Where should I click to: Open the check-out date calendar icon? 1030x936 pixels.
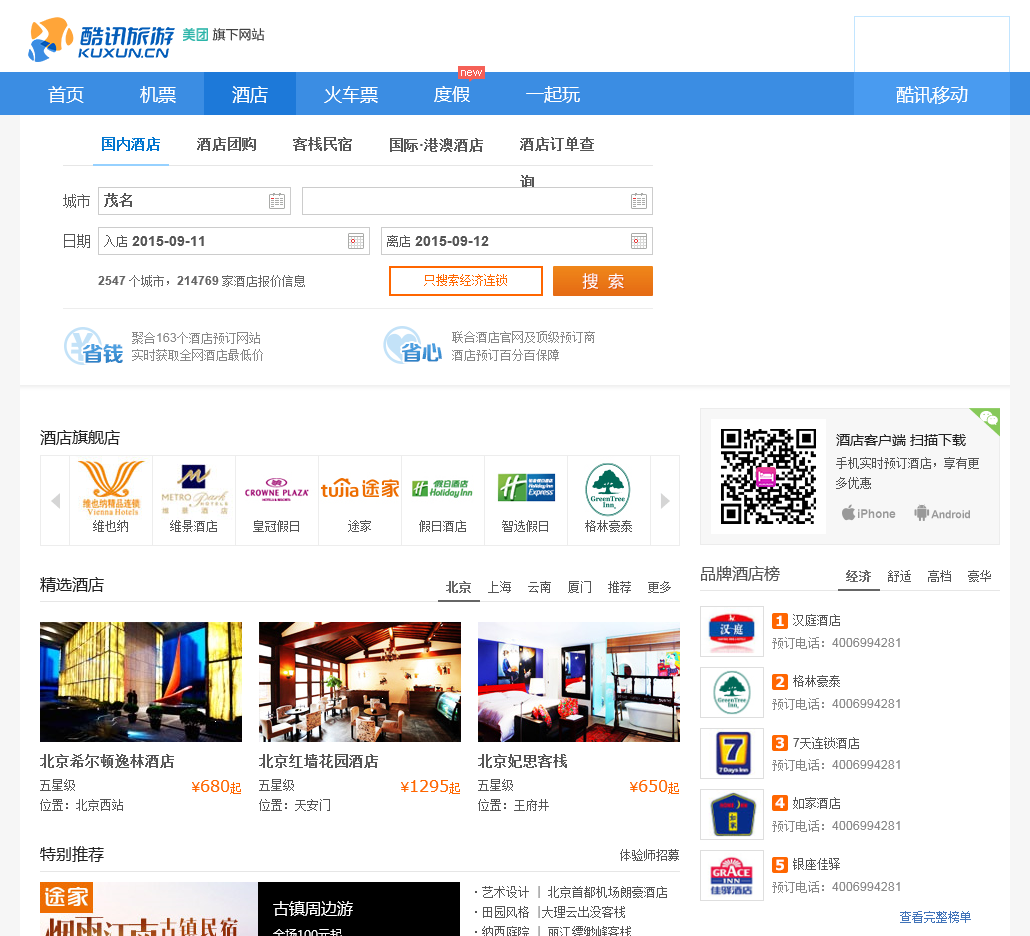638,241
